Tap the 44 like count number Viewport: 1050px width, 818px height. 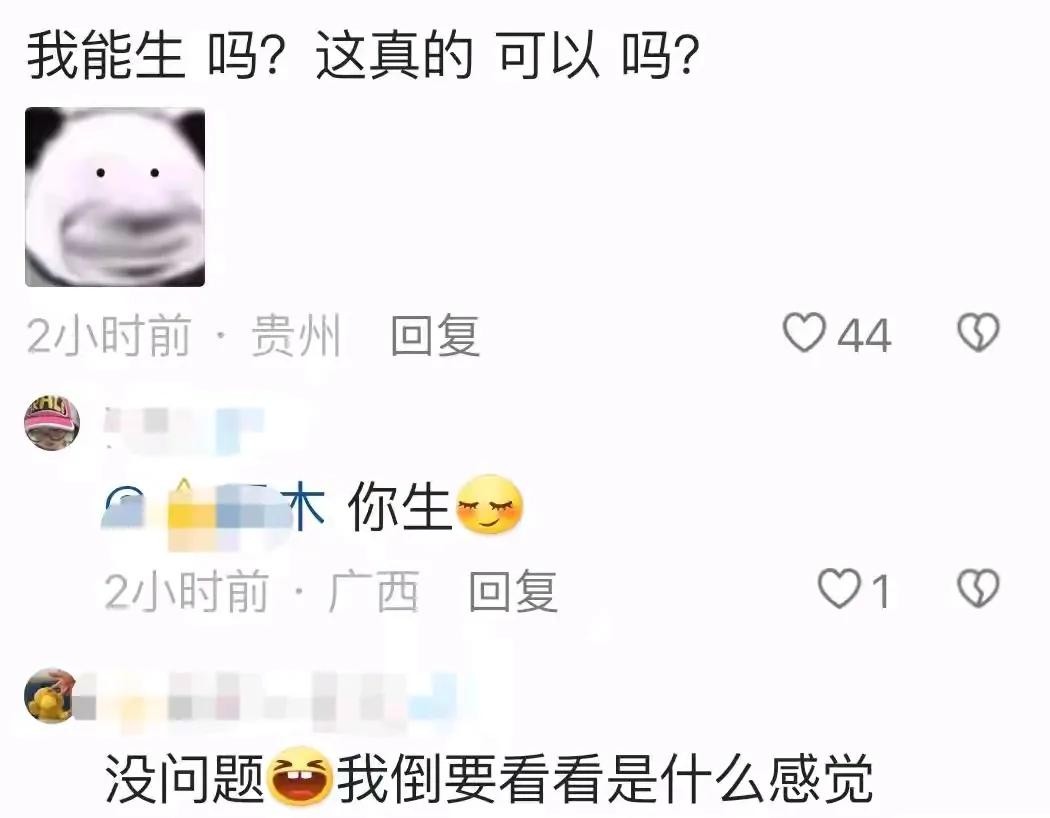click(x=864, y=335)
